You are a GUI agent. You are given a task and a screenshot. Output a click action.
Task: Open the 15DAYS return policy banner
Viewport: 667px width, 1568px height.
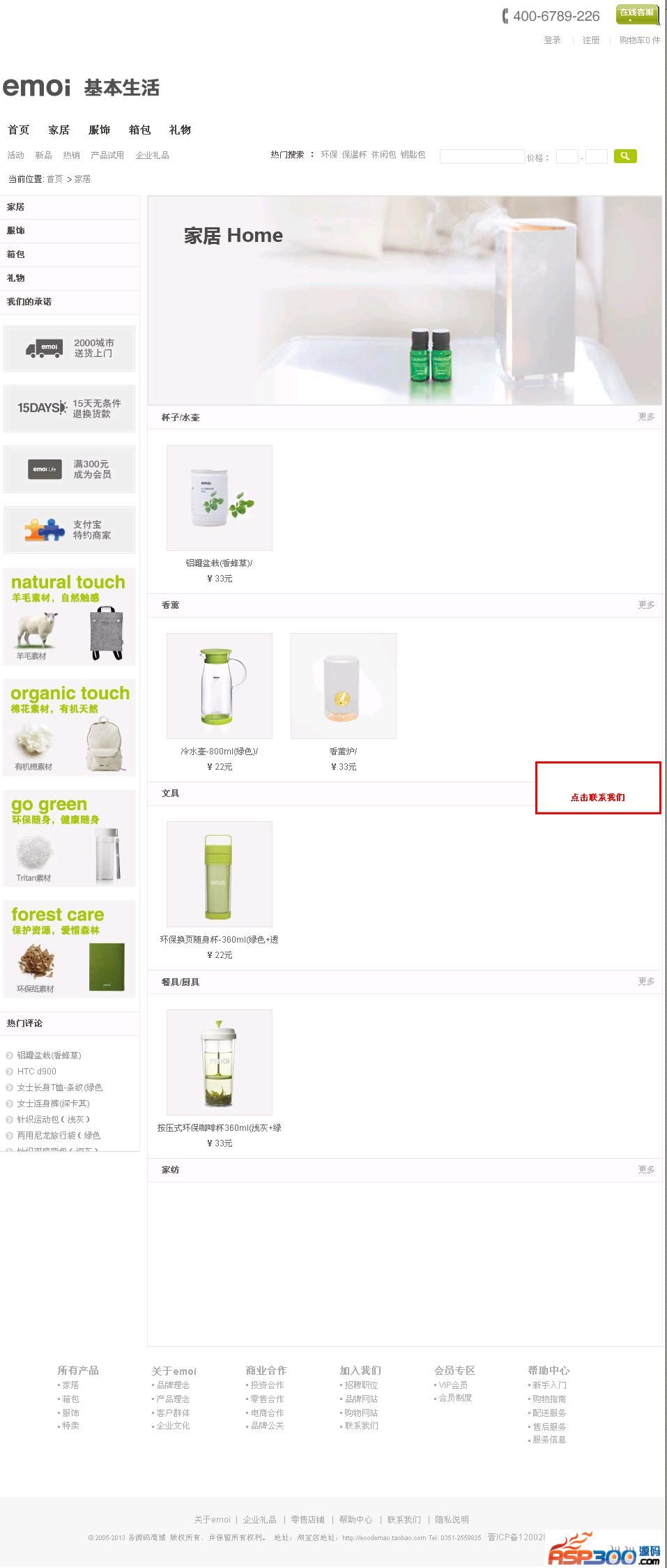pyautogui.click(x=69, y=408)
